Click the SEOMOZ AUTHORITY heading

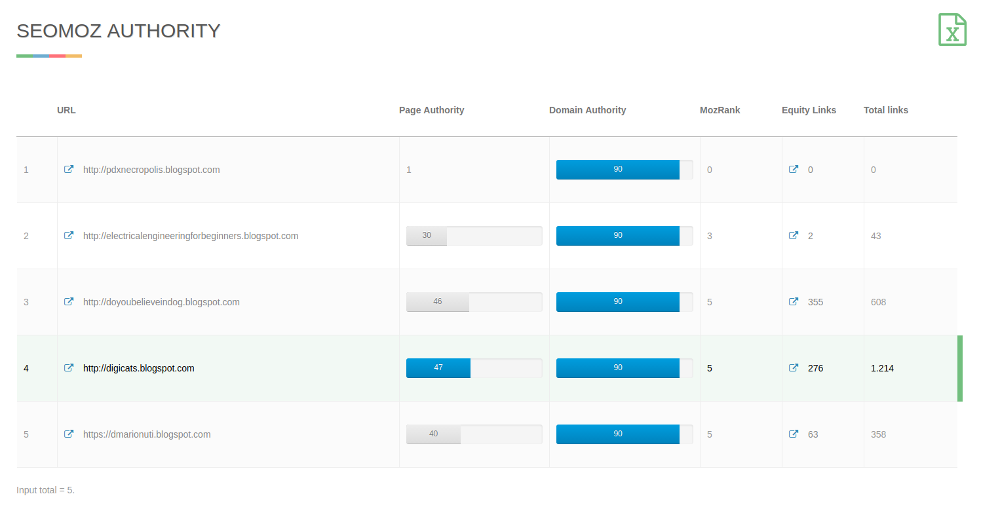tap(119, 31)
